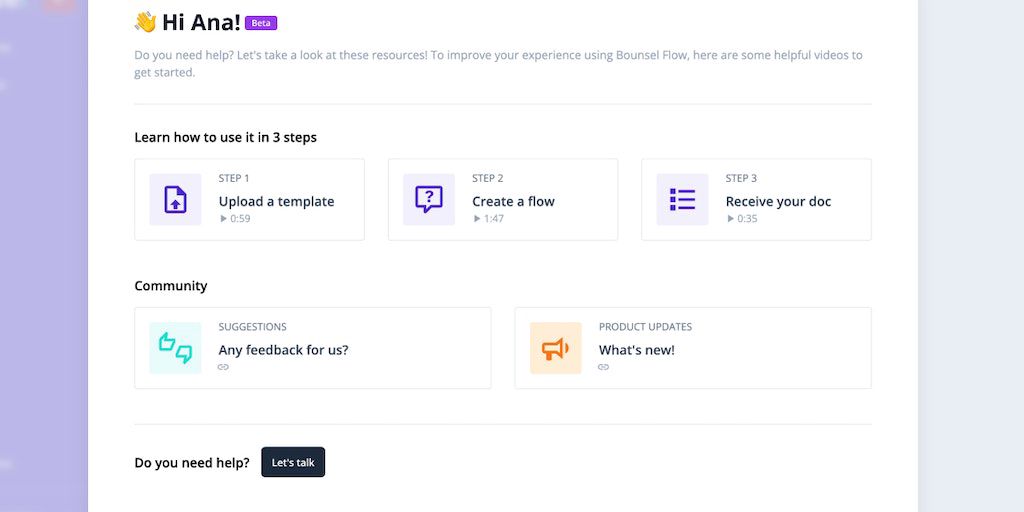Viewport: 1024px width, 512px height.
Task: Select the Product Updates card label
Action: [x=645, y=327]
